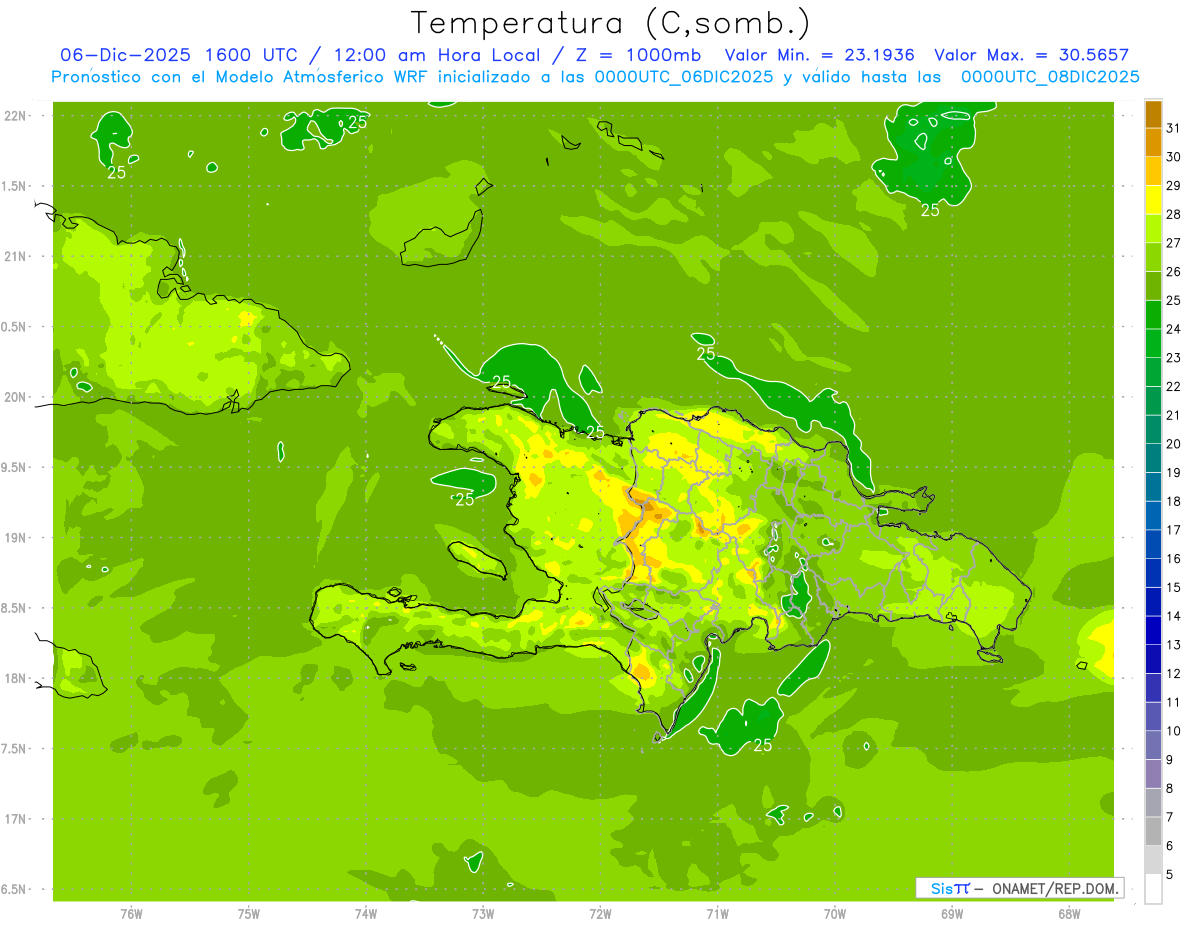1200x927 pixels.
Task: Click the '73W' longitude axis label
Action: point(483,914)
